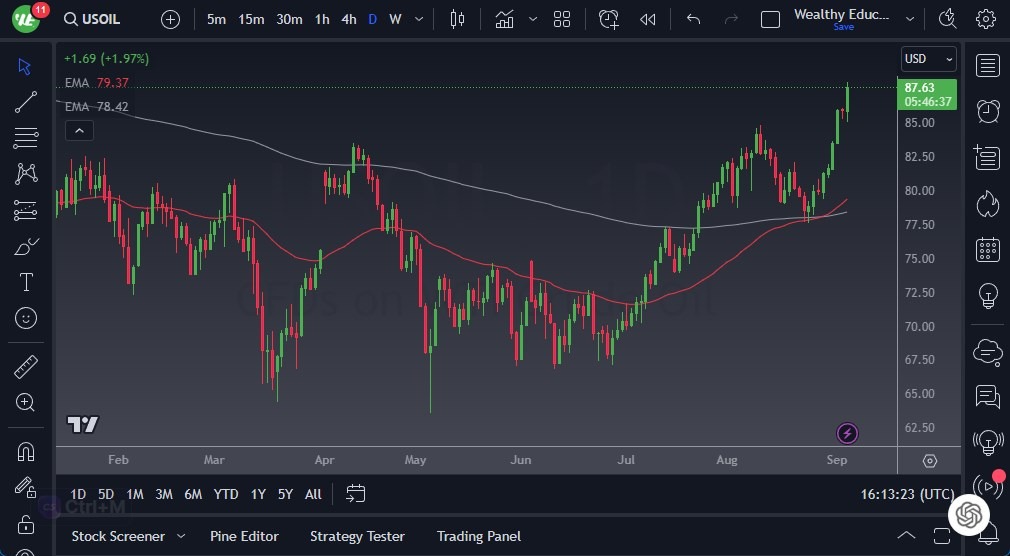Viewport: 1010px width, 556px height.
Task: Open the Strategy Tester tab
Action: click(x=357, y=536)
